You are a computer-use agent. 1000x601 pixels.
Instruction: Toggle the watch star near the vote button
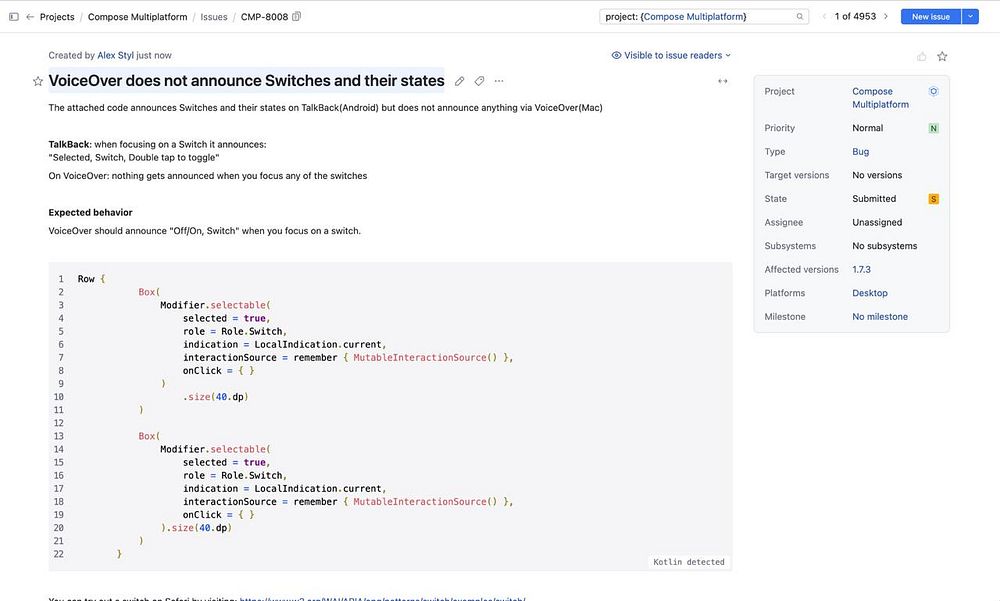(942, 56)
